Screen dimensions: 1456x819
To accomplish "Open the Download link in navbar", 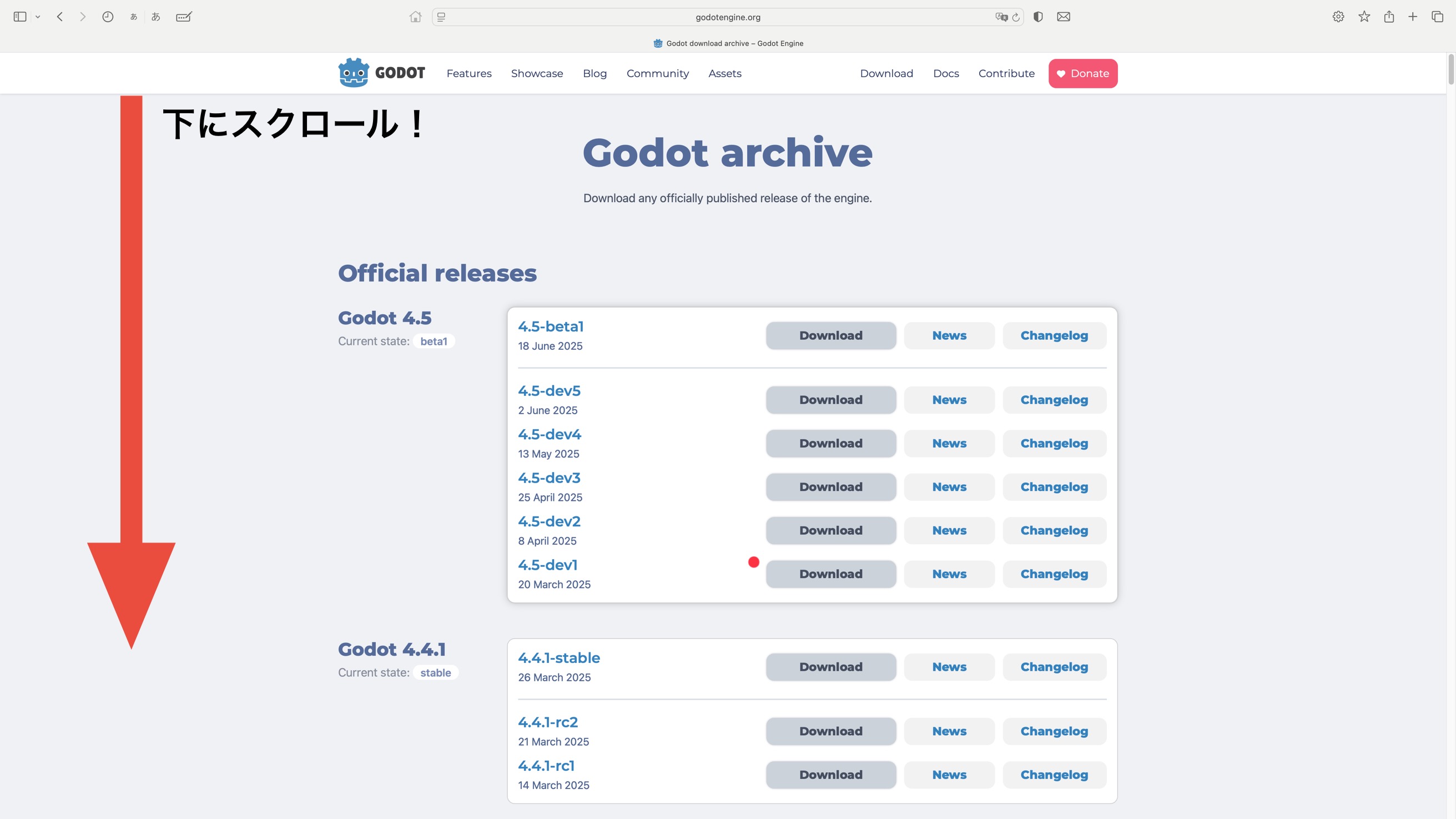I will (886, 73).
